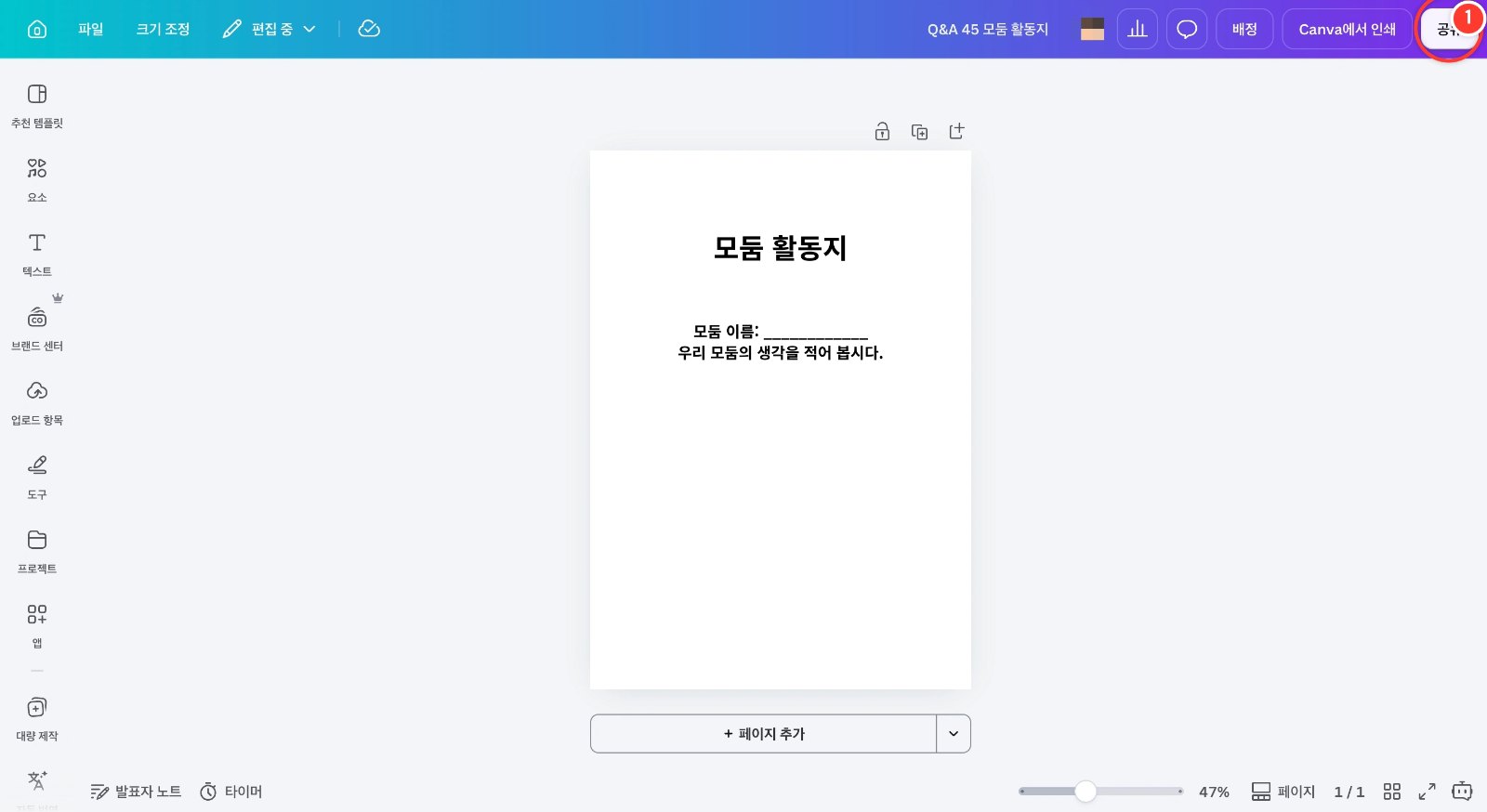
Task: Select the 모둠 활동지 heading text
Action: [781, 248]
